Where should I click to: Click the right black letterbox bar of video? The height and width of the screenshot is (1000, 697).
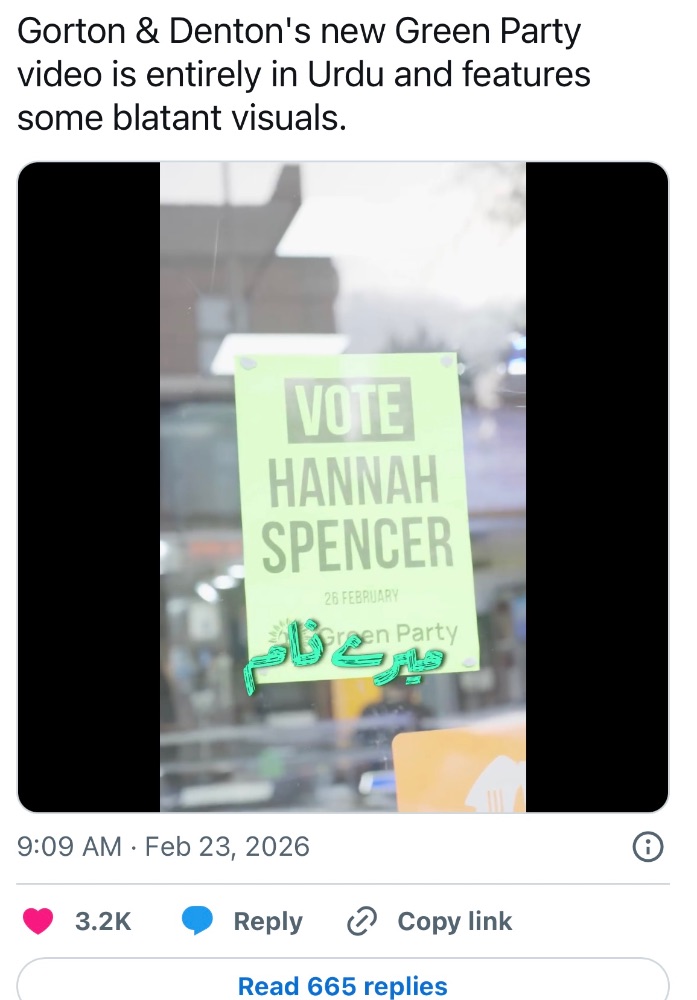coord(597,487)
